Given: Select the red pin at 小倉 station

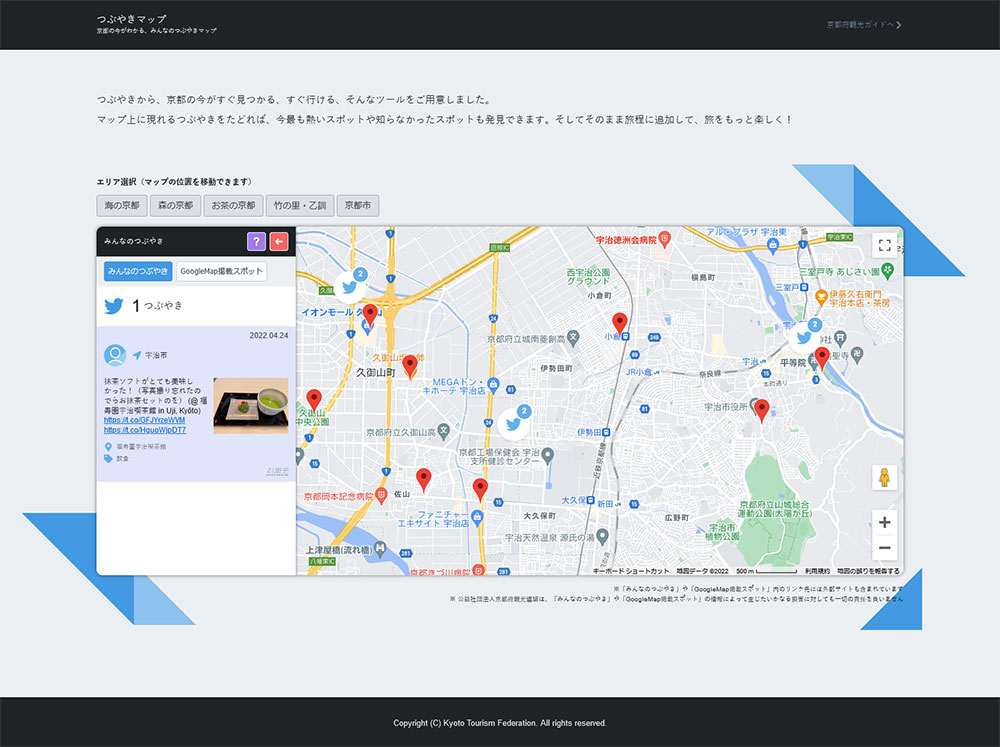Looking at the screenshot, I should coord(619,324).
